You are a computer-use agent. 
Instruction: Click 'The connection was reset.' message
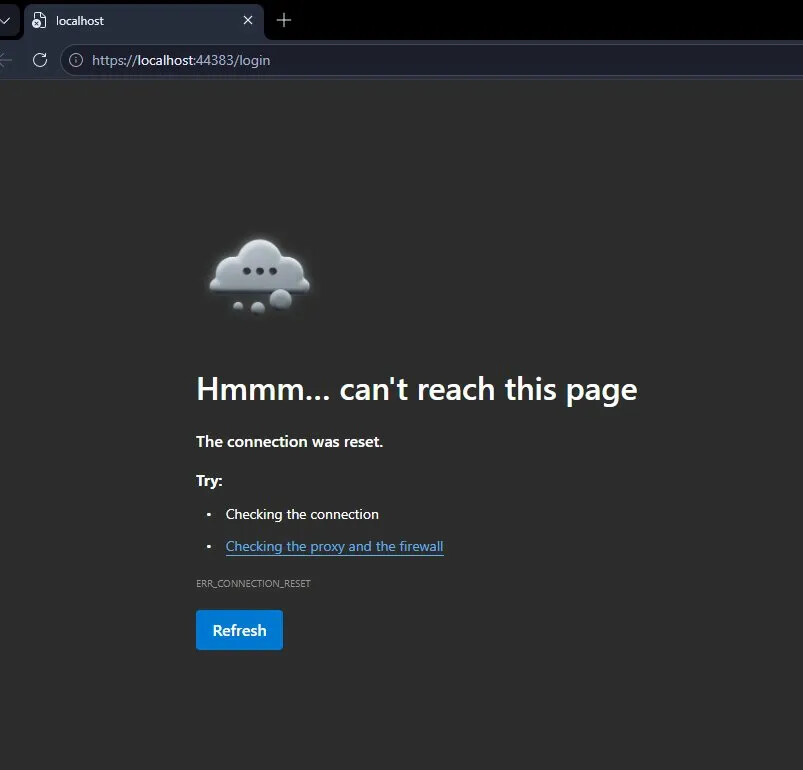pos(289,441)
